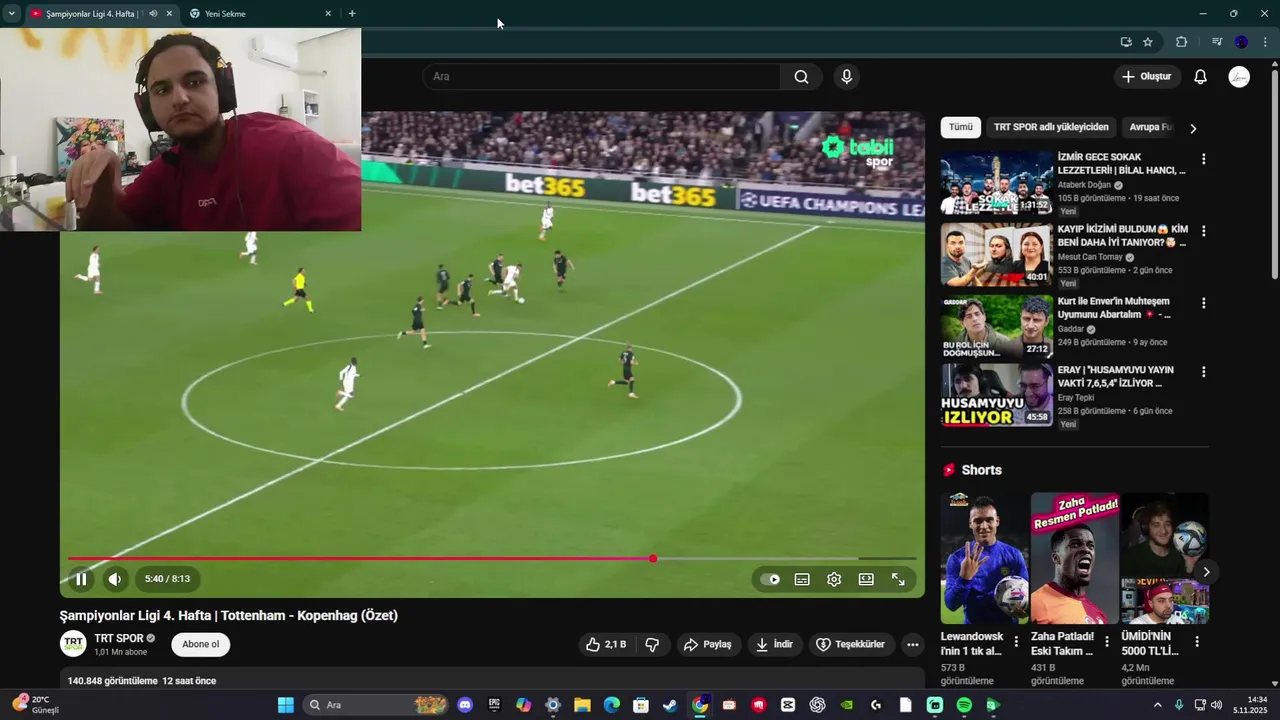Viewport: 1280px width, 720px height.
Task: Start voice search with microphone icon
Action: click(847, 77)
